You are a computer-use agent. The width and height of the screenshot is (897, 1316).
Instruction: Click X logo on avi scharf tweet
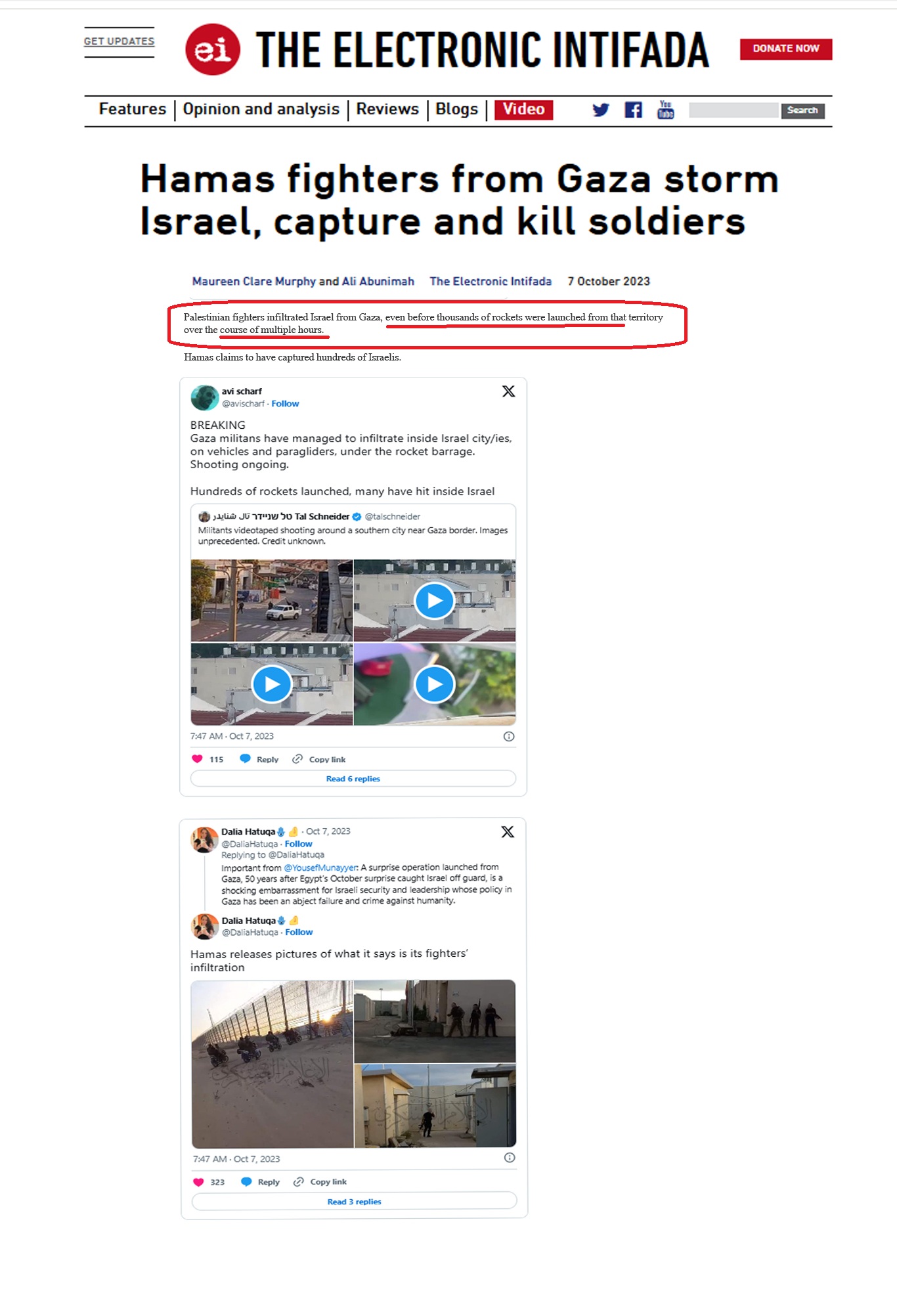(x=508, y=391)
